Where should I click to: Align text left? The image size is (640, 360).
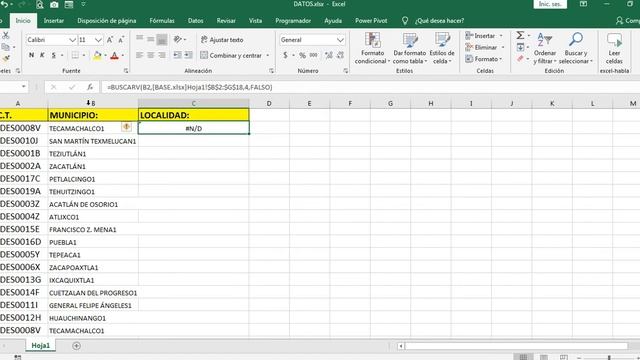140,55
